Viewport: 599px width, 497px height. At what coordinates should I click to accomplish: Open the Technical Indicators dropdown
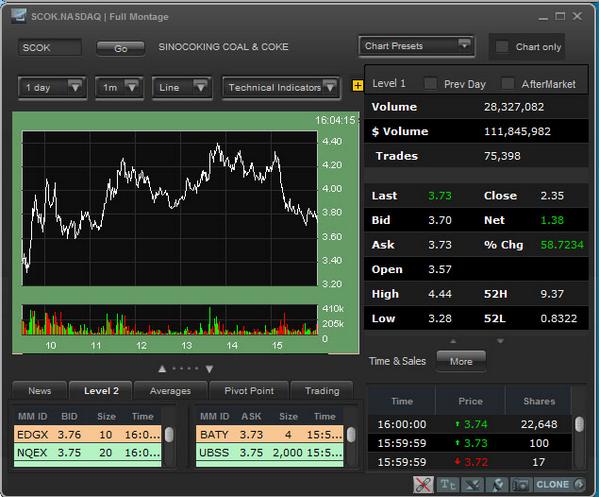[281, 87]
